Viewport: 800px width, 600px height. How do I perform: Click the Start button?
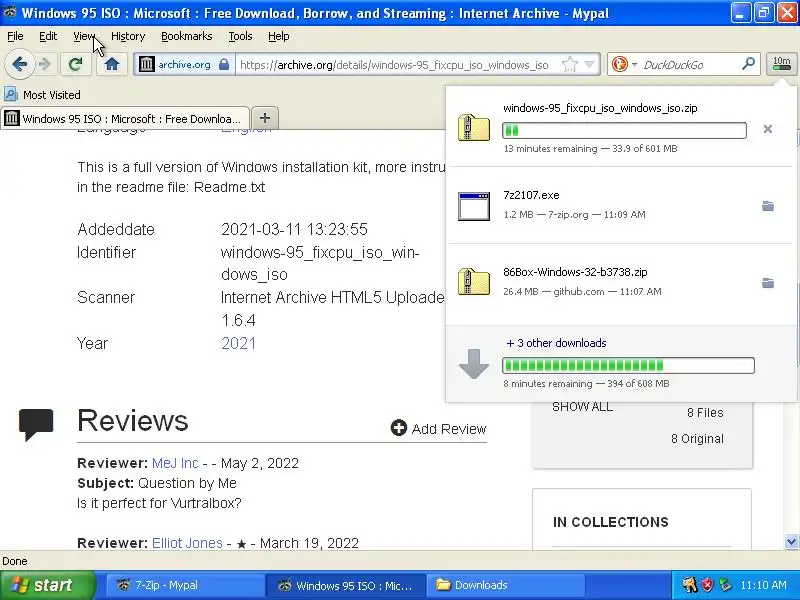pos(47,585)
